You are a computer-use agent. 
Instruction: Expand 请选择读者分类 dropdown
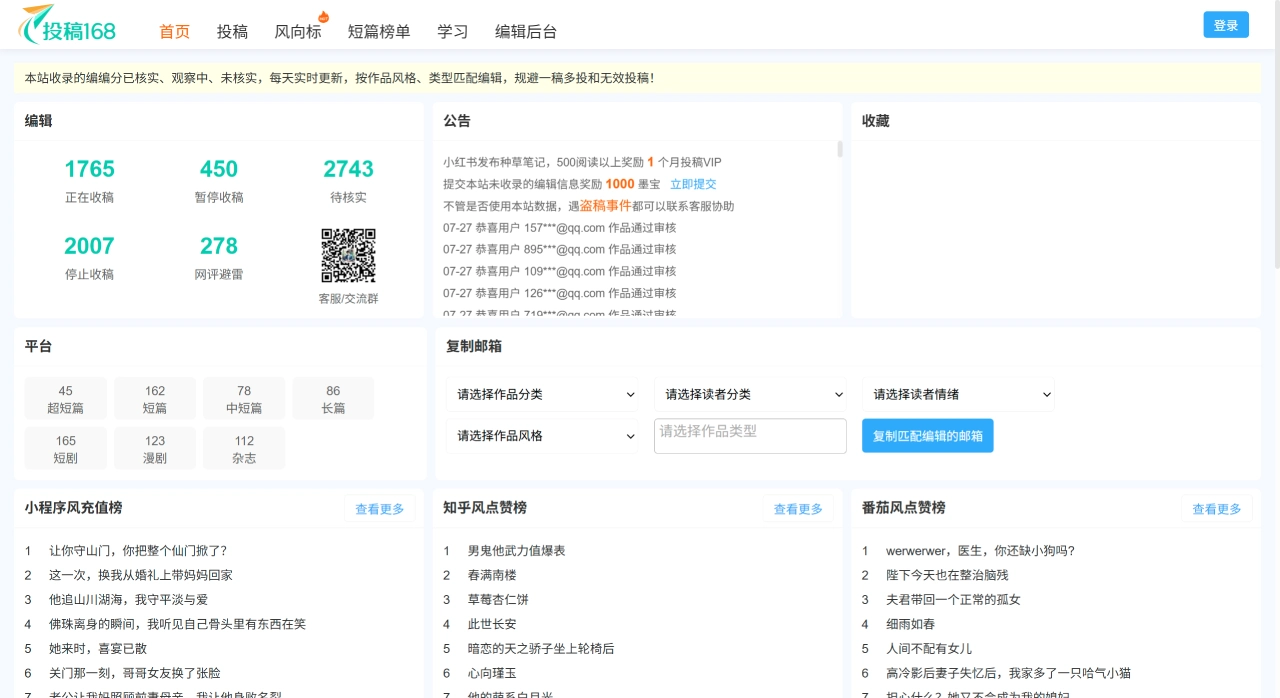[x=752, y=395]
